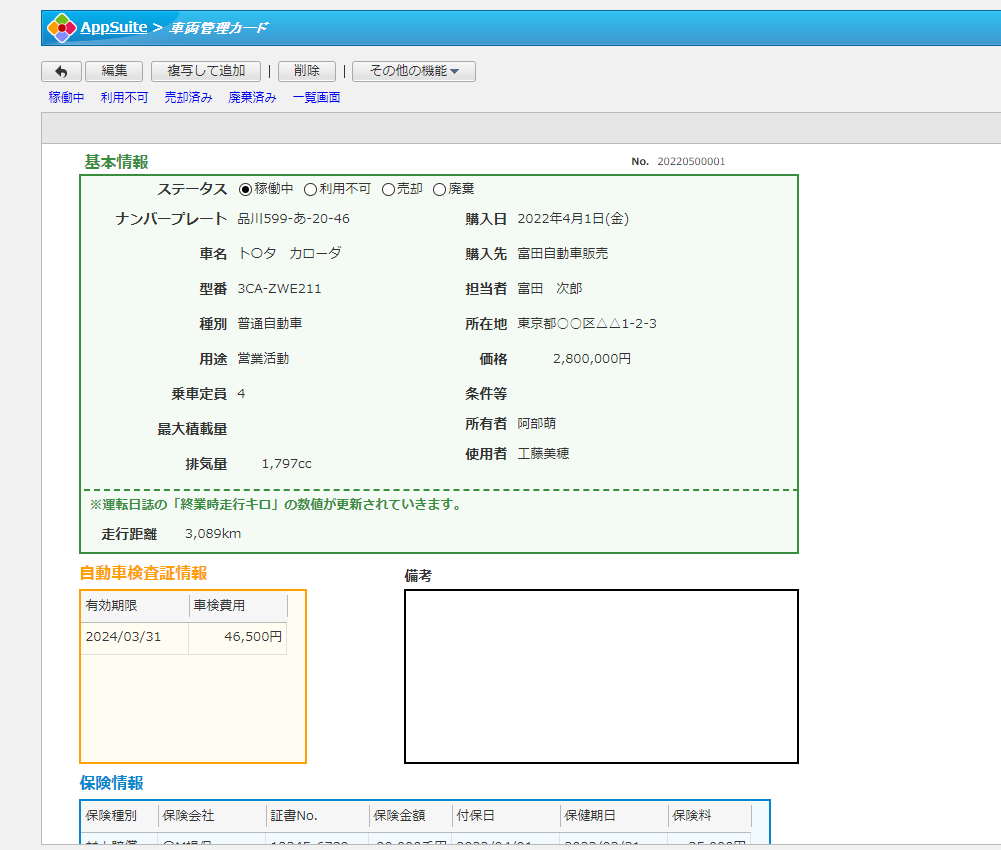
Task: Open the 廃棄済み filter link
Action: coord(252,97)
